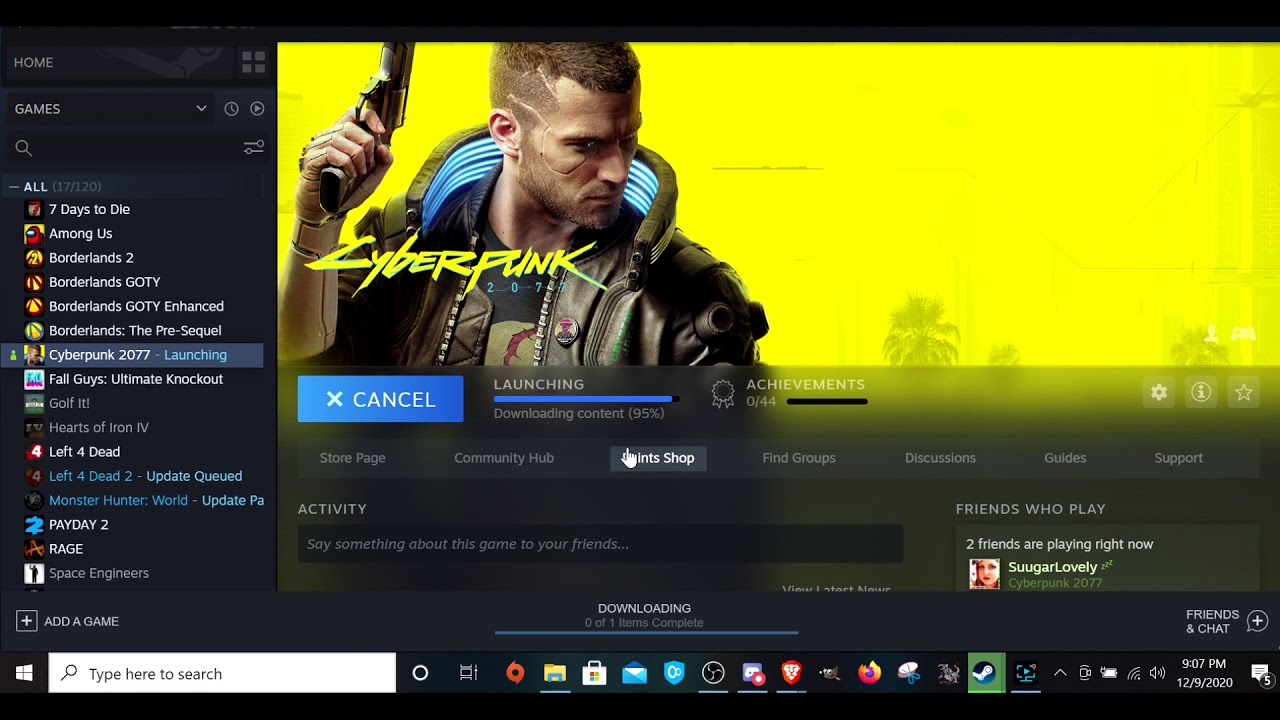Open Cortana circle icon
The height and width of the screenshot is (720, 1280).
(420, 673)
